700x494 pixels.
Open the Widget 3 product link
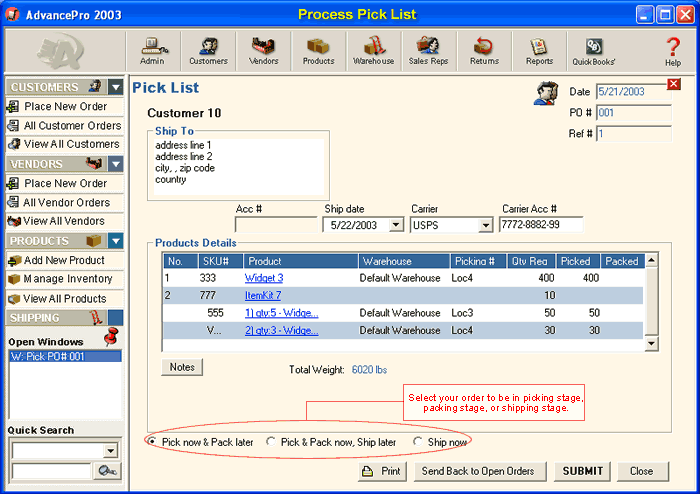click(264, 278)
